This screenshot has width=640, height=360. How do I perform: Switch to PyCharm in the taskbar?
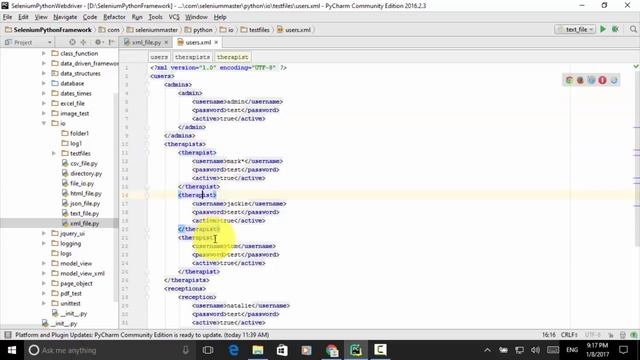356,350
